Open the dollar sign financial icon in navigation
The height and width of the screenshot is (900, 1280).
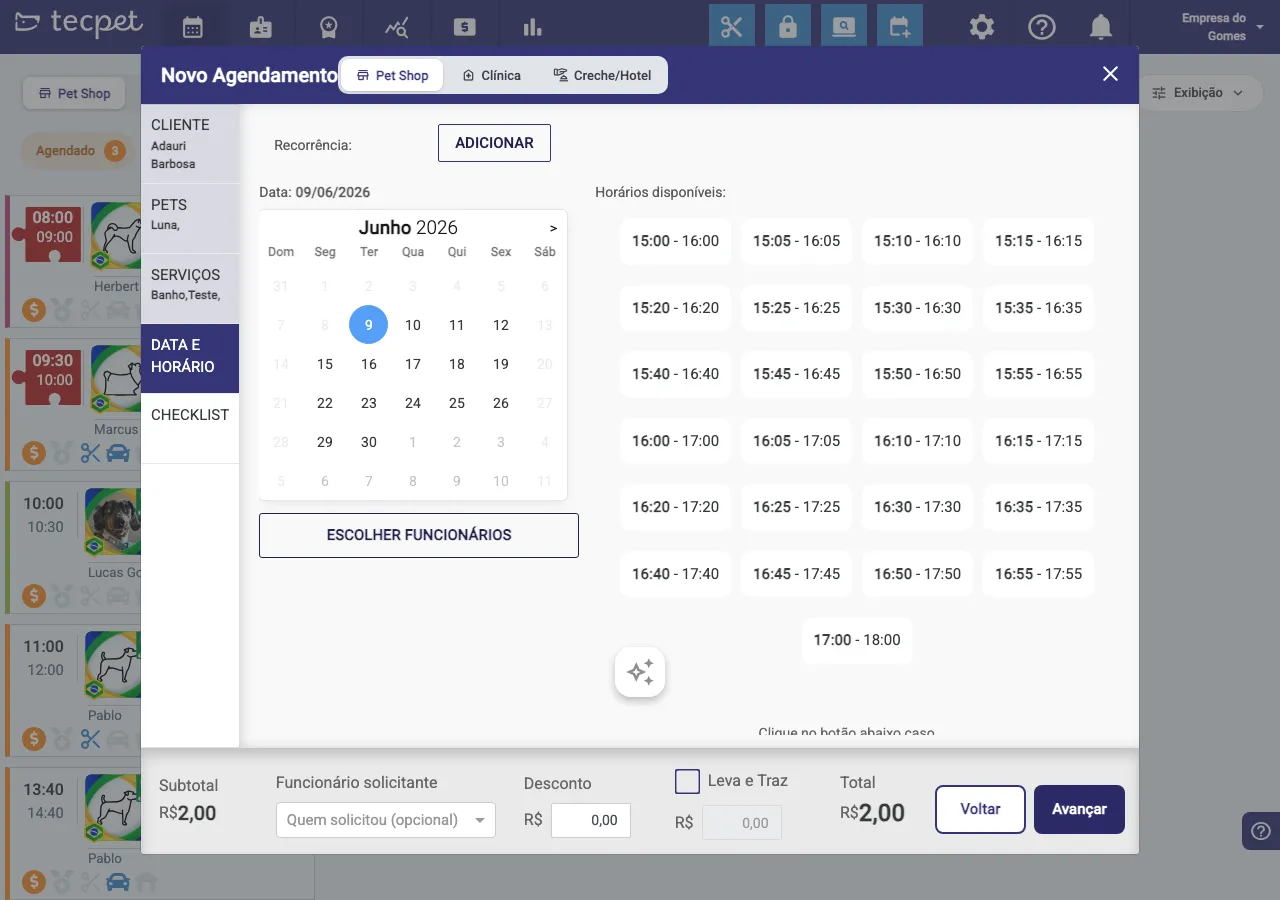point(464,27)
